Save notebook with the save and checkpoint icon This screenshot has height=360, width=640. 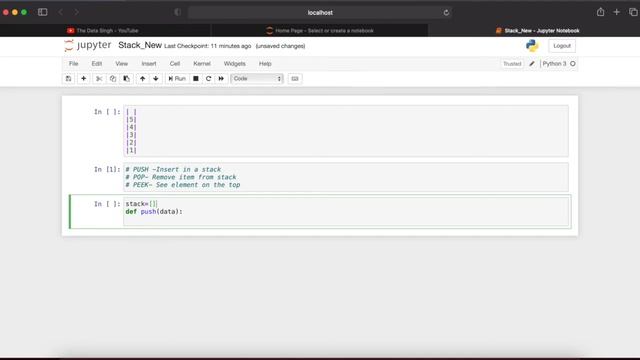tap(68, 78)
